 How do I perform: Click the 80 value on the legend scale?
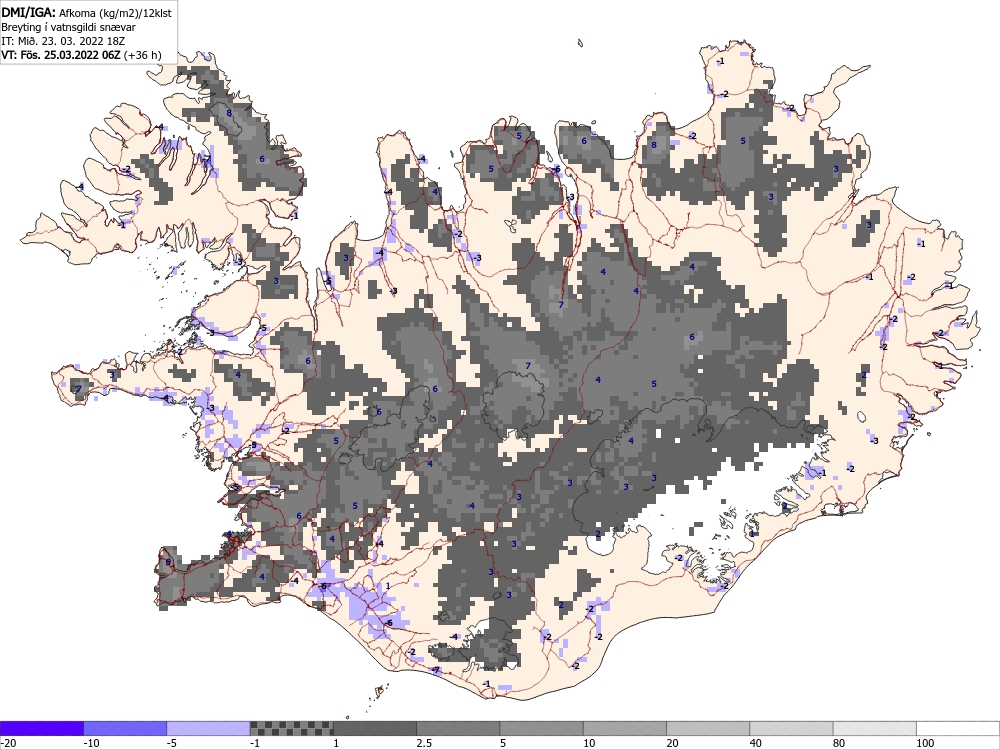coord(840,743)
